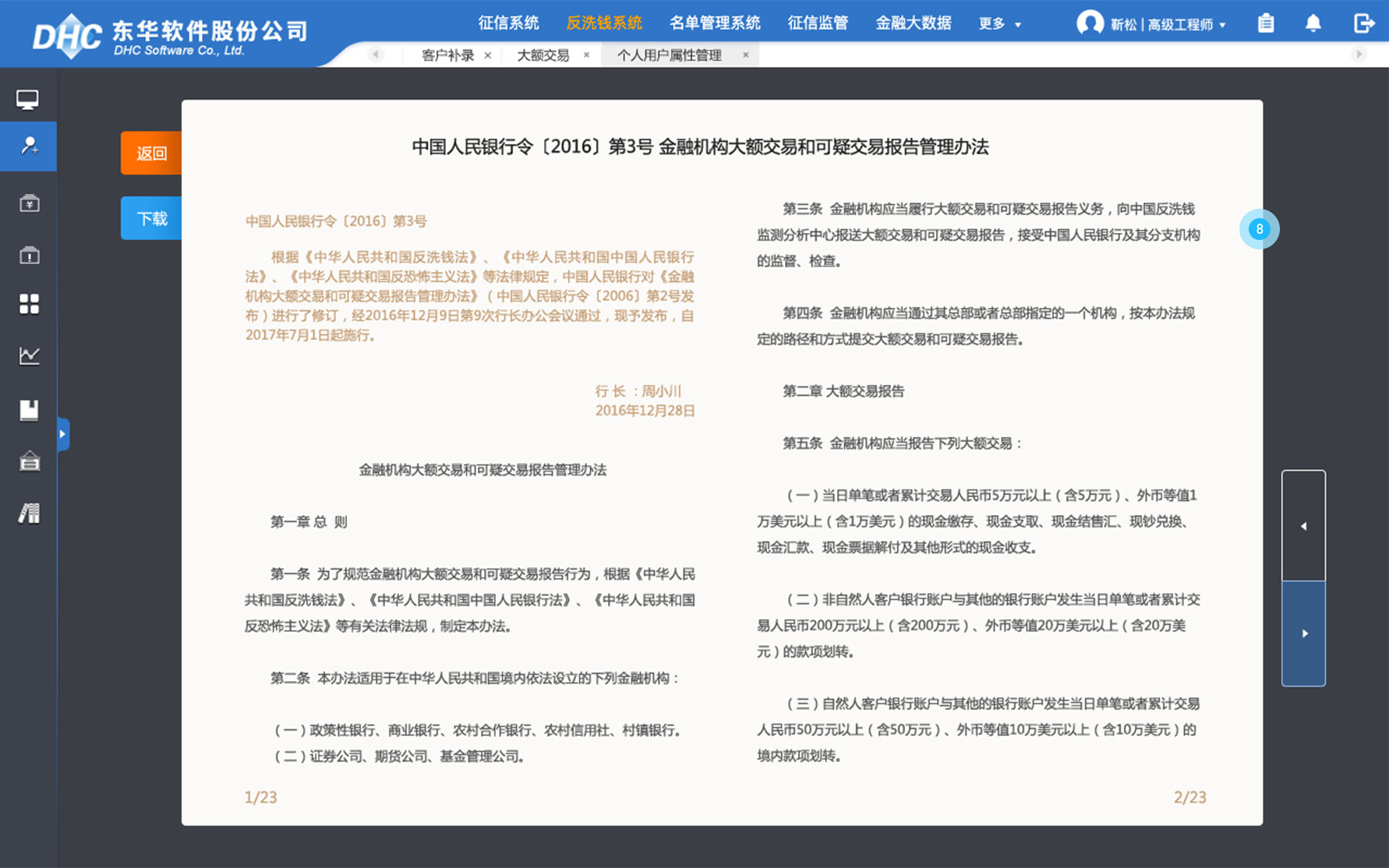This screenshot has height=868, width=1389.
Task: Open the clipboard icon in top bar
Action: [x=1266, y=23]
